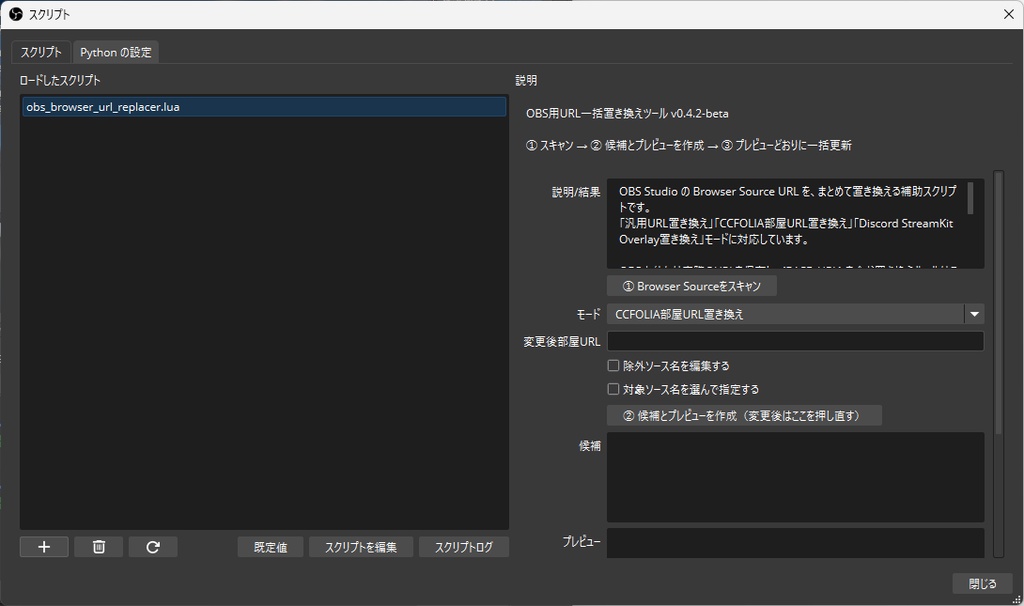The image size is (1024, 606).
Task: Click ① Browser Sourceをスキャン button
Action: 692,286
